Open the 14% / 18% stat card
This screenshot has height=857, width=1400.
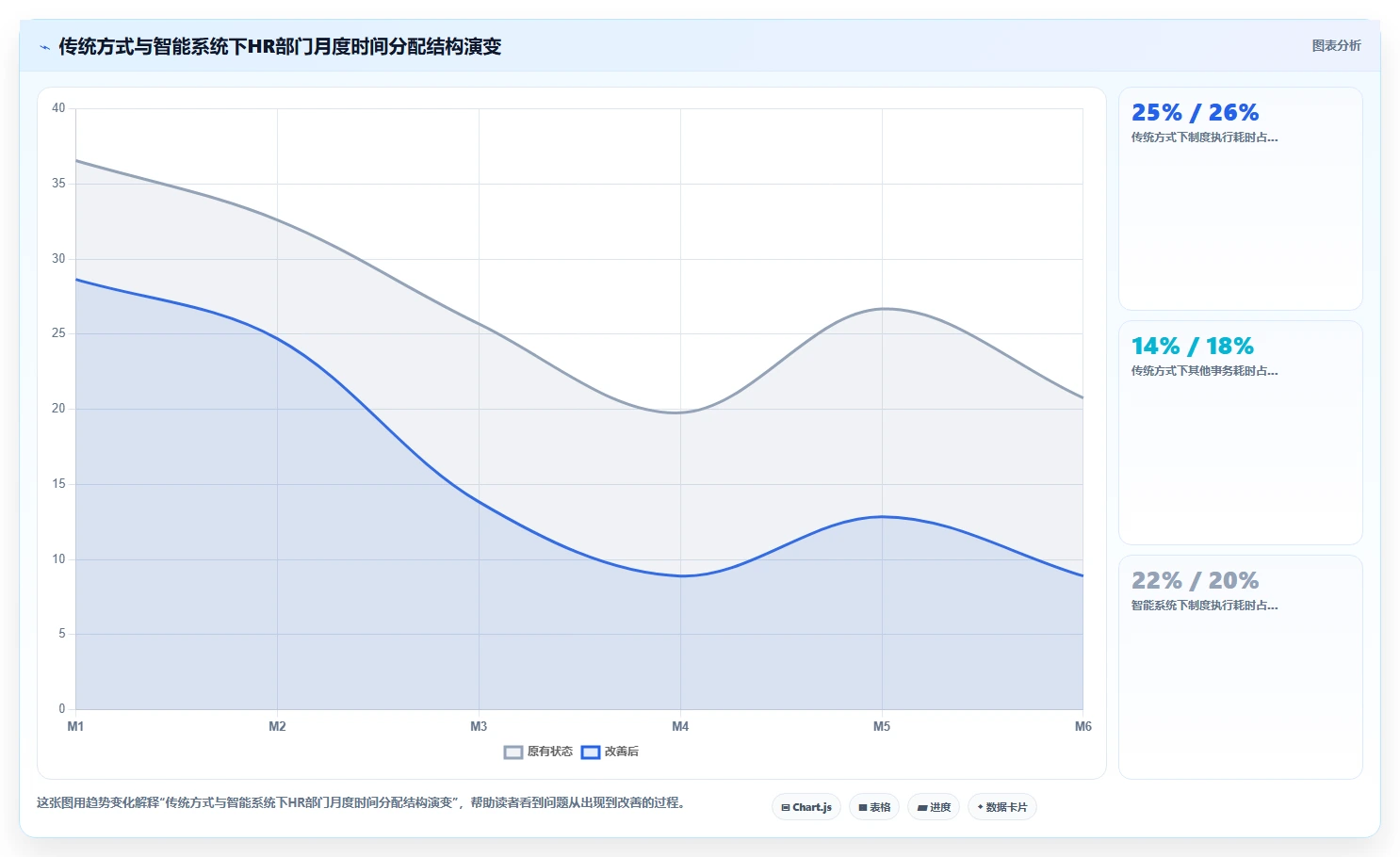(1240, 433)
